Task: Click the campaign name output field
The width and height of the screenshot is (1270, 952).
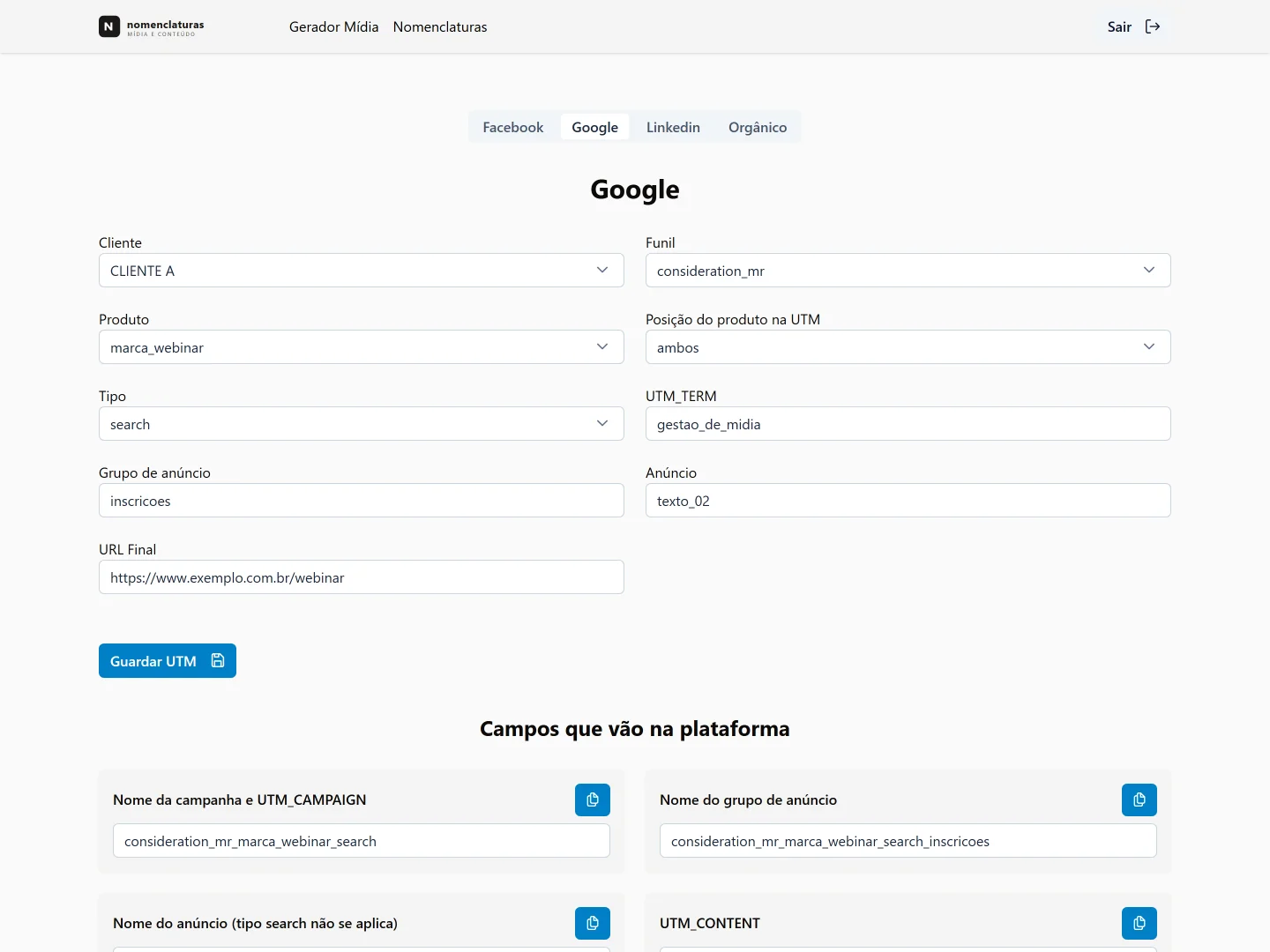Action: pos(362,841)
